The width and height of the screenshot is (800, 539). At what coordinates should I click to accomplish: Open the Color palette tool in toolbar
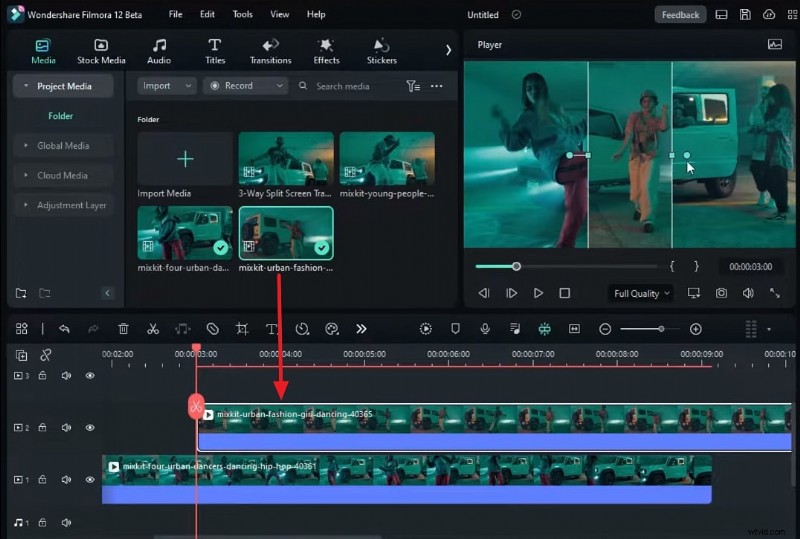(x=332, y=328)
